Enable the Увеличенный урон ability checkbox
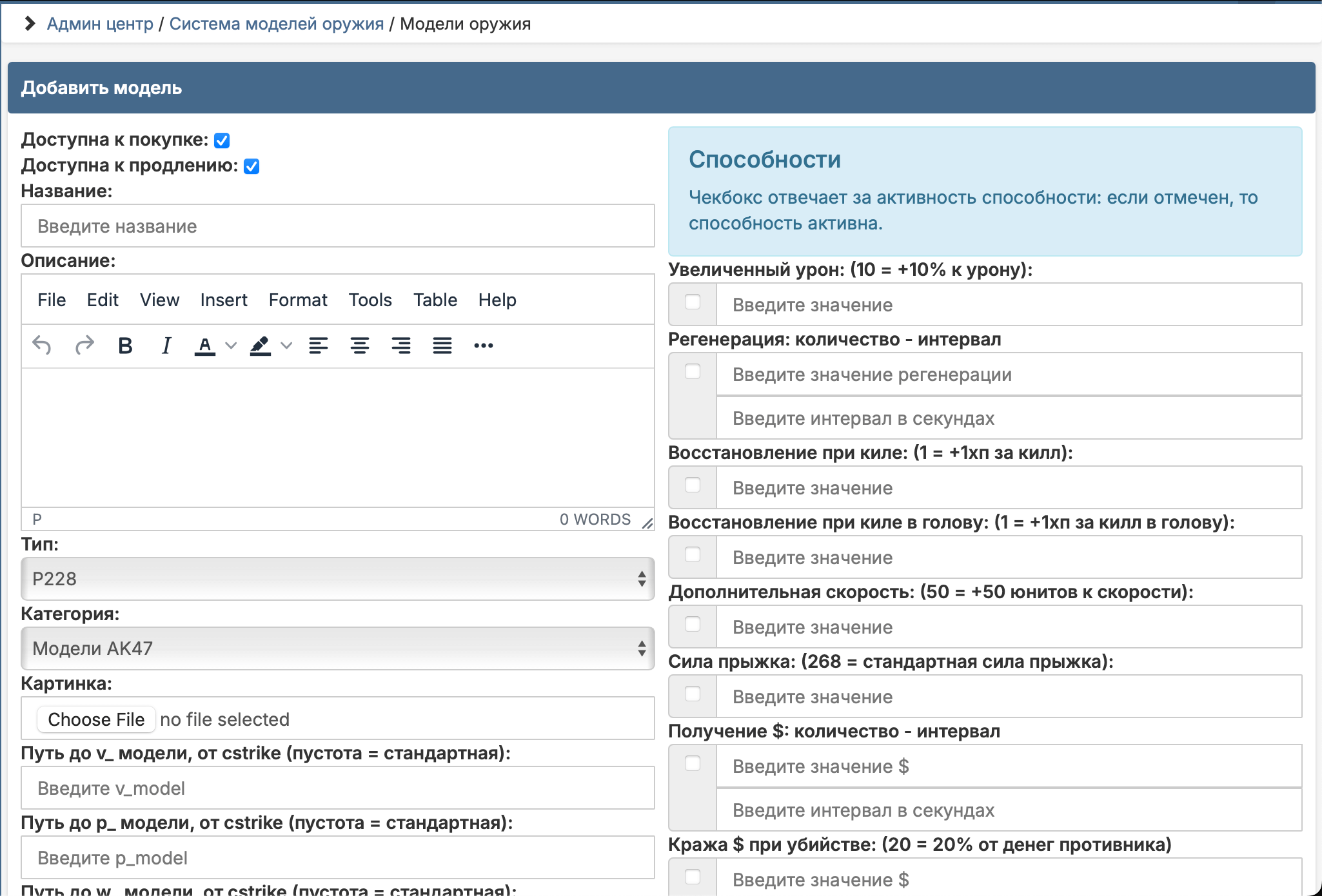The height and width of the screenshot is (896, 1322). tap(693, 302)
